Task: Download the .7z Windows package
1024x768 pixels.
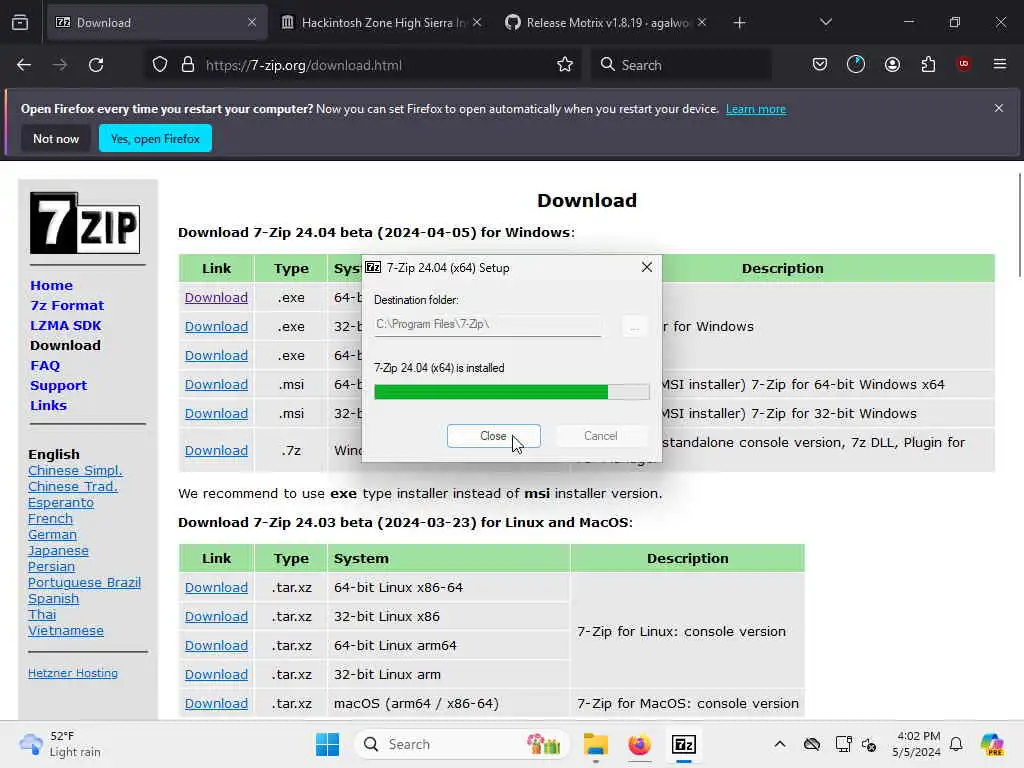Action: coord(216,450)
